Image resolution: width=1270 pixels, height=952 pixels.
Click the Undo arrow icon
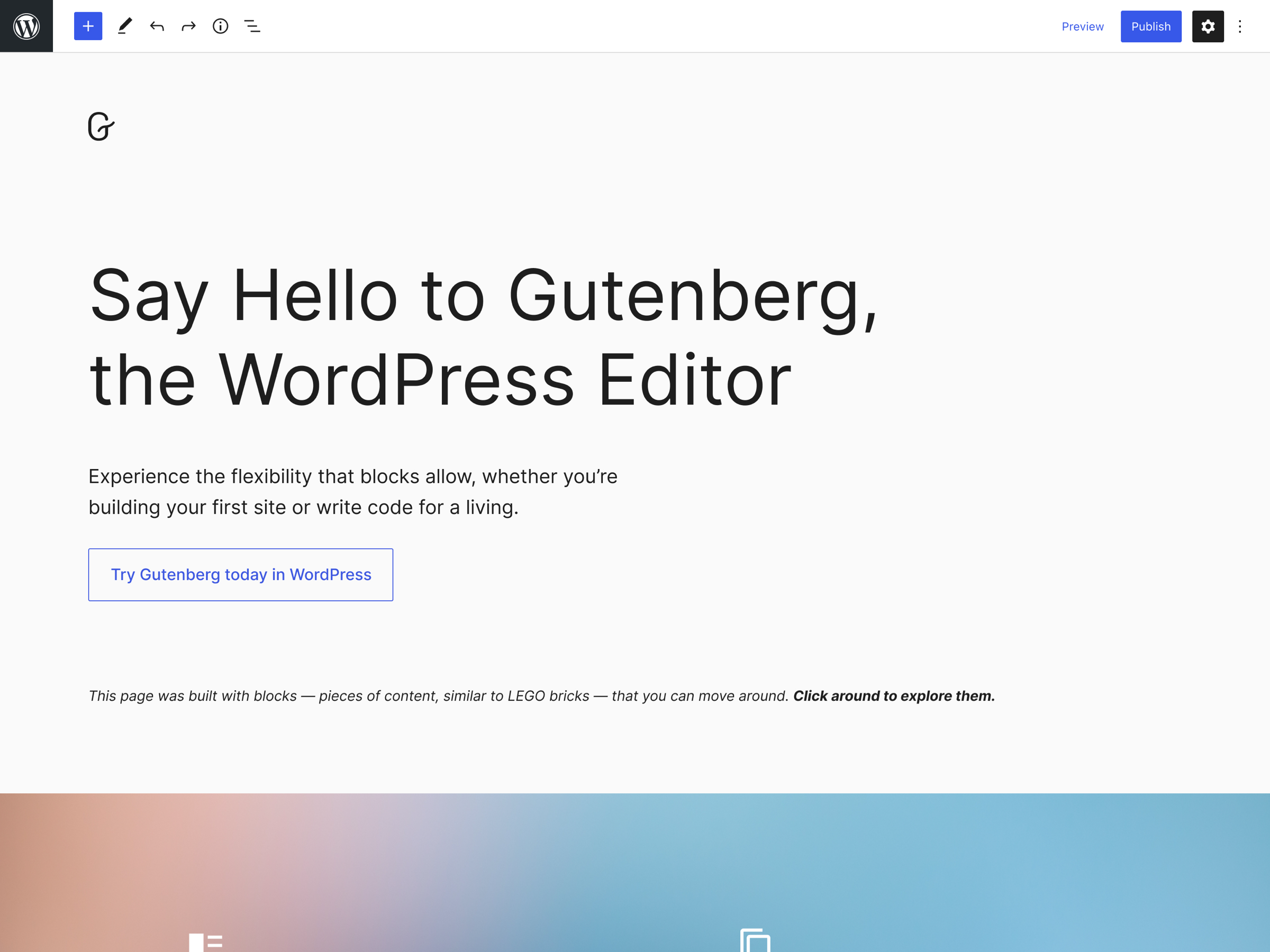point(156,26)
